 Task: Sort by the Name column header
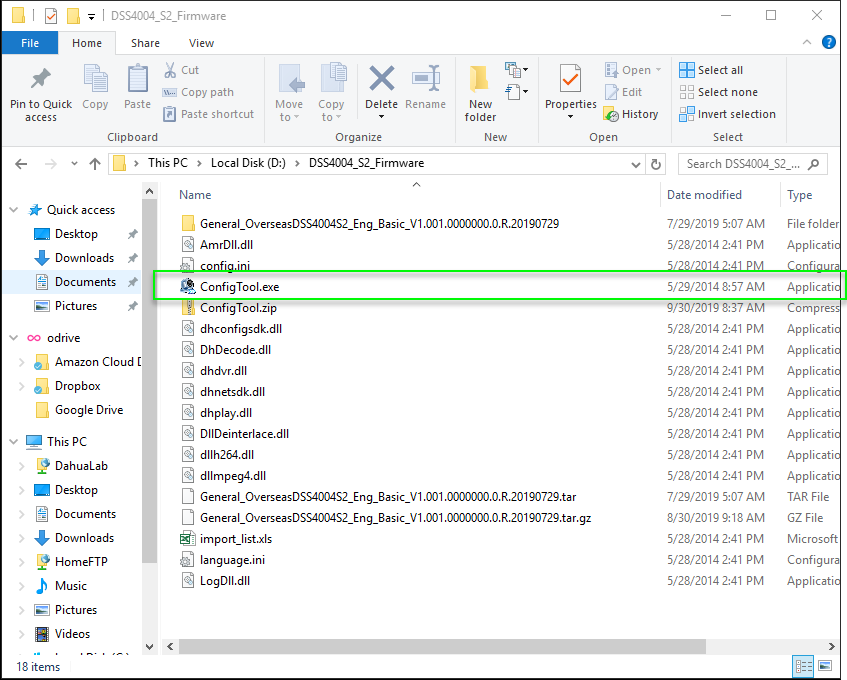195,195
